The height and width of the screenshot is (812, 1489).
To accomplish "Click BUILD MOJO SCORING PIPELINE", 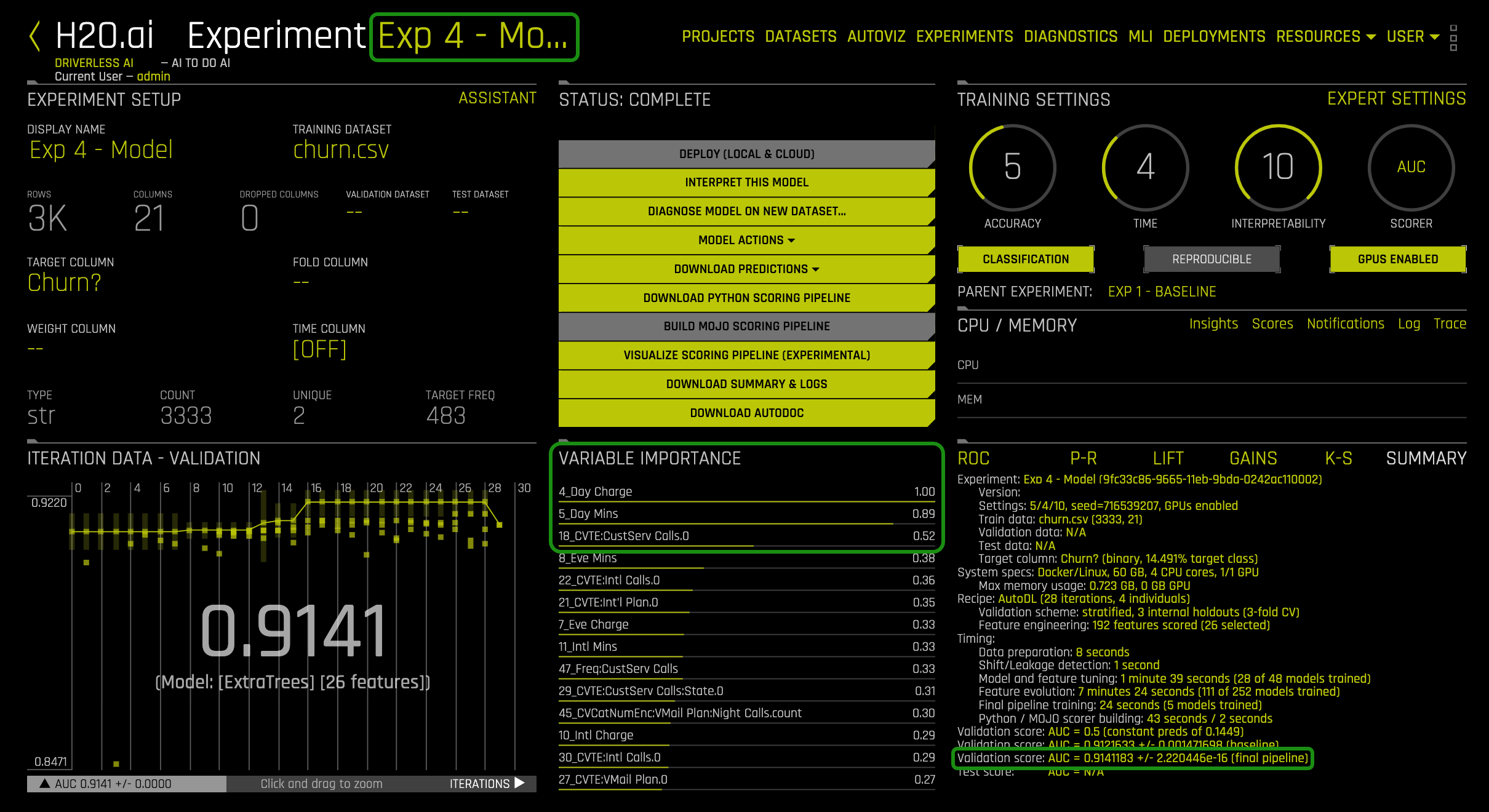I will 746,326.
